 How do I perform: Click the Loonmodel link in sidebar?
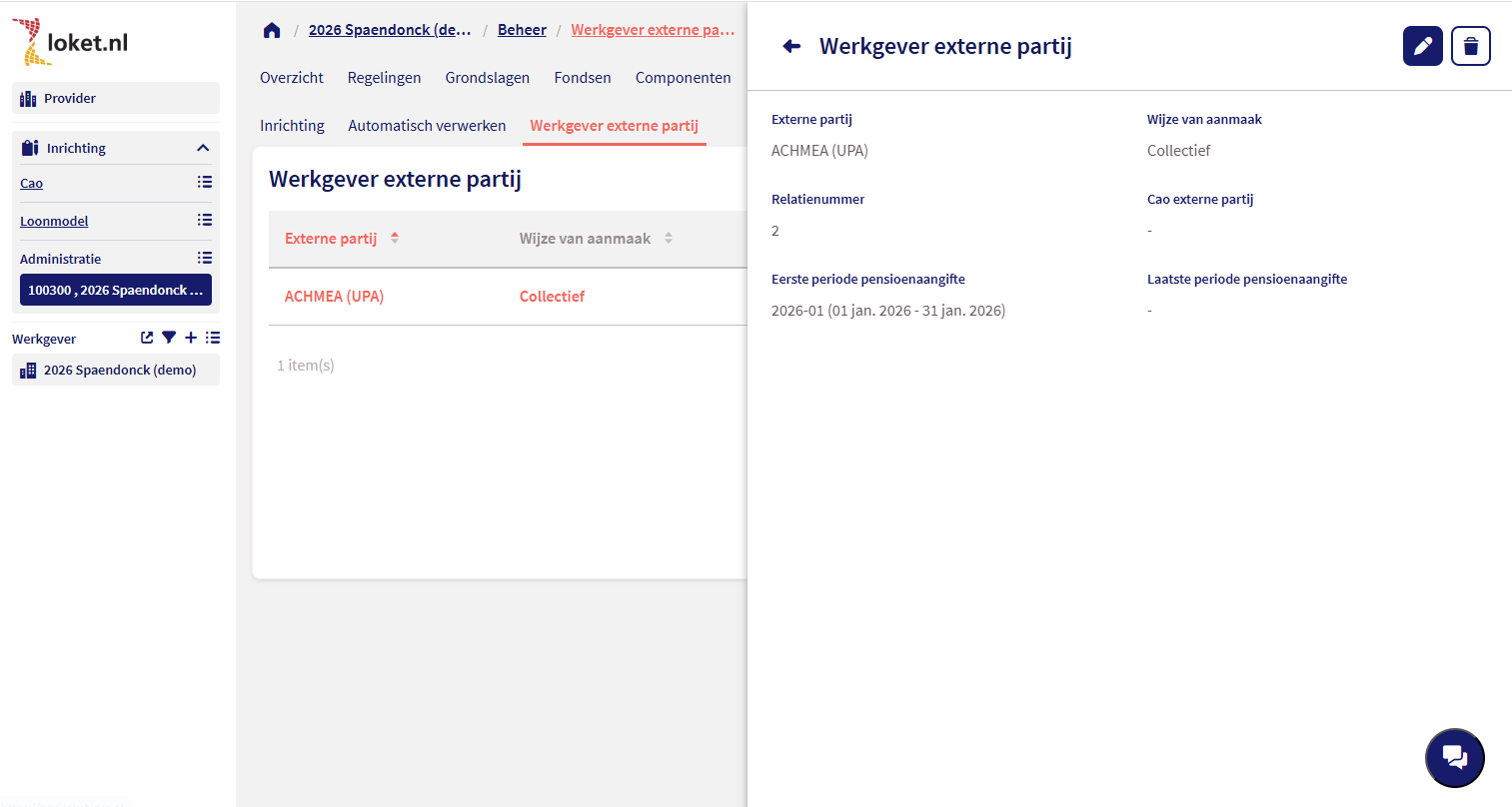coord(54,221)
